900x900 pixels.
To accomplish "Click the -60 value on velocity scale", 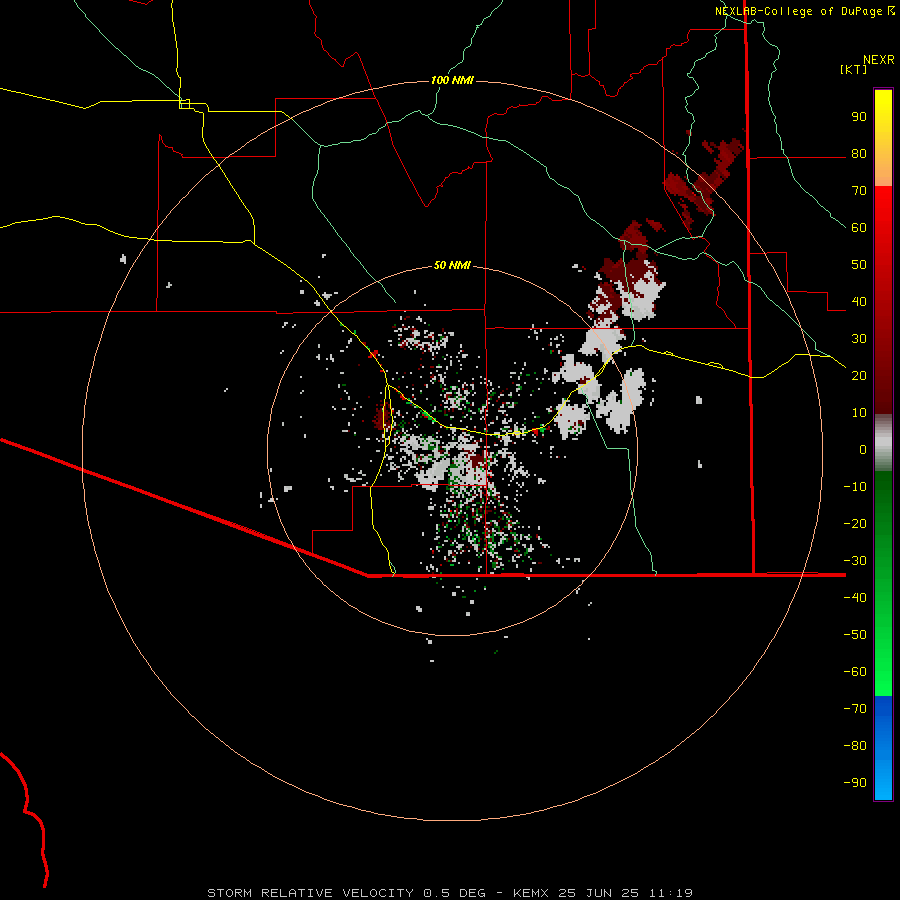I will click(x=855, y=672).
